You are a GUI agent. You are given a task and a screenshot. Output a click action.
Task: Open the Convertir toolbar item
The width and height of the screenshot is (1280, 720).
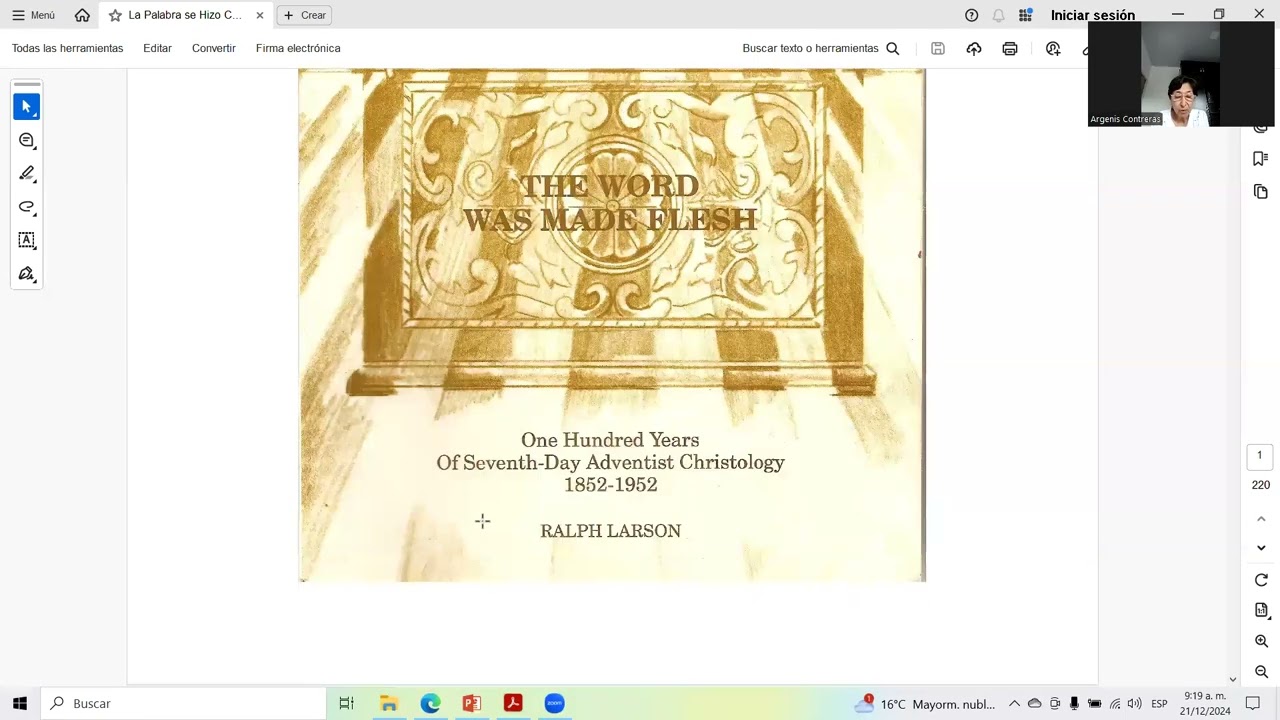pos(213,48)
